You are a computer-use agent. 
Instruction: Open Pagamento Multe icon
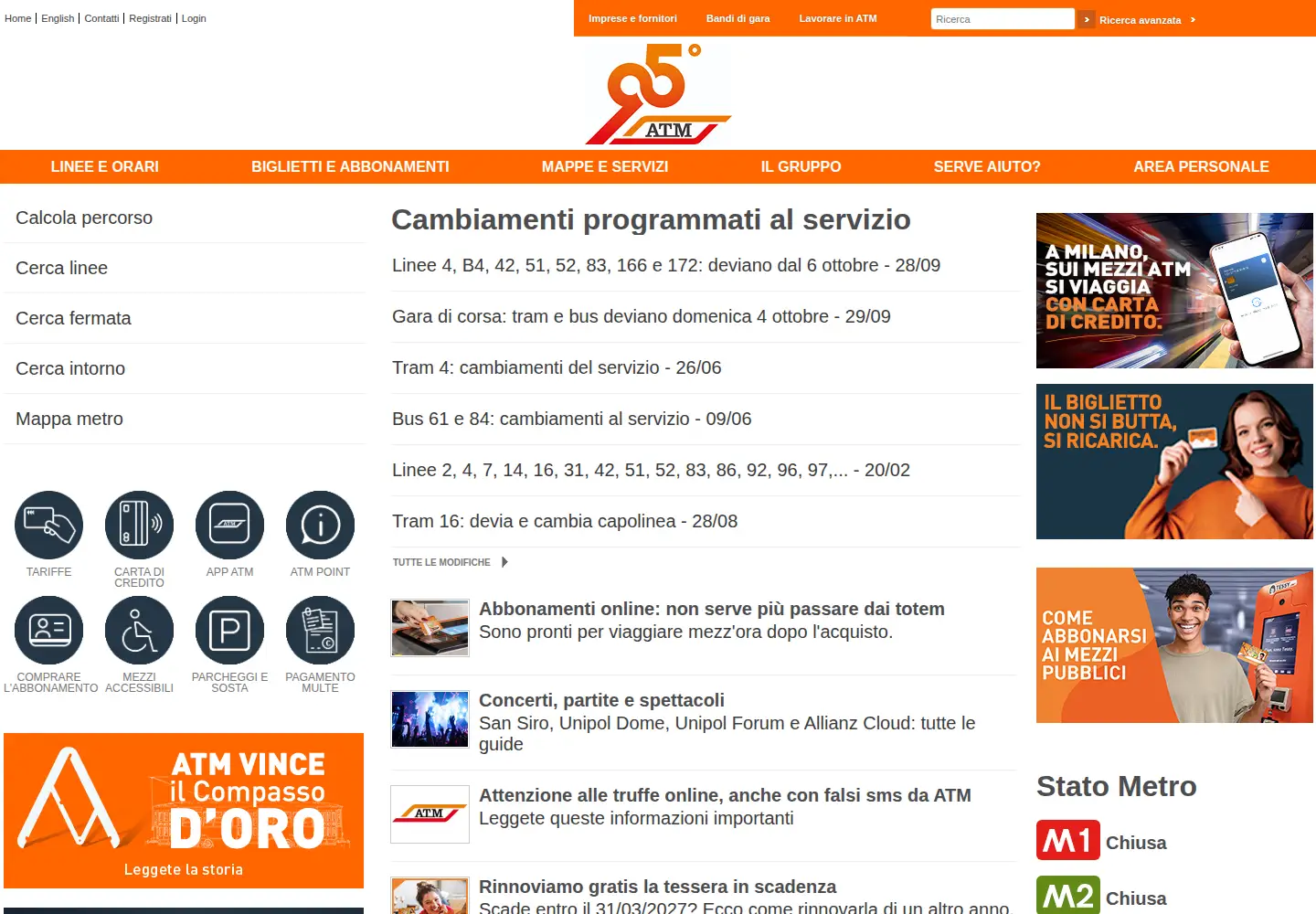tap(320, 630)
